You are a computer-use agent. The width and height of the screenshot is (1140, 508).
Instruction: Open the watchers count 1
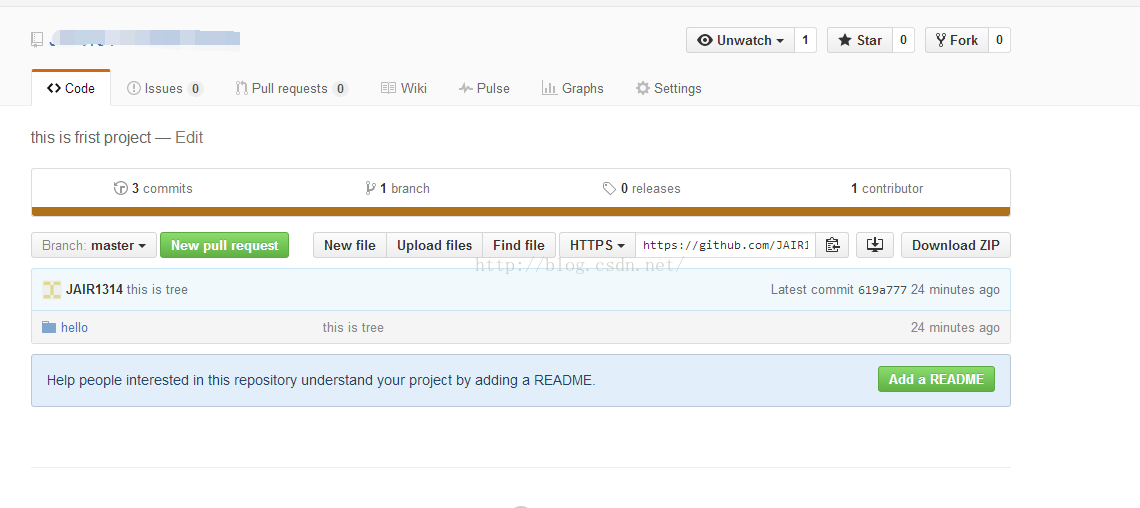(806, 40)
